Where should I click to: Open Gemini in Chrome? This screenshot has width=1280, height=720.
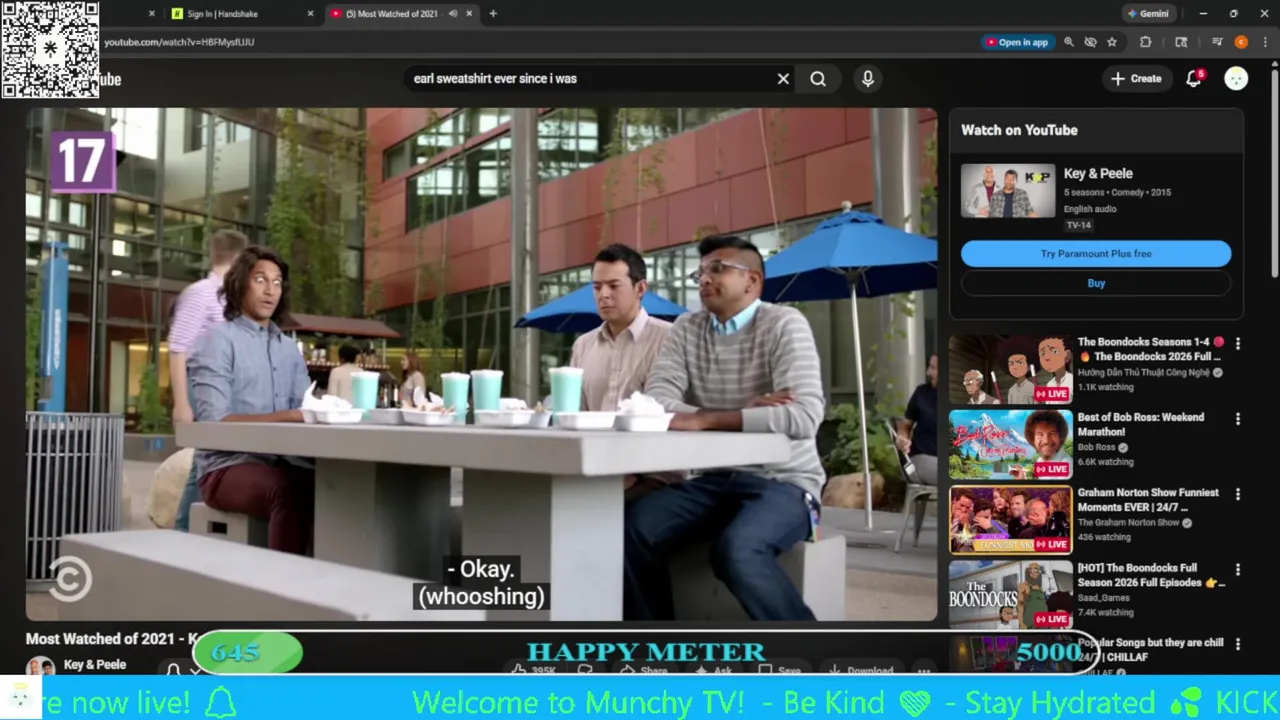[1148, 14]
